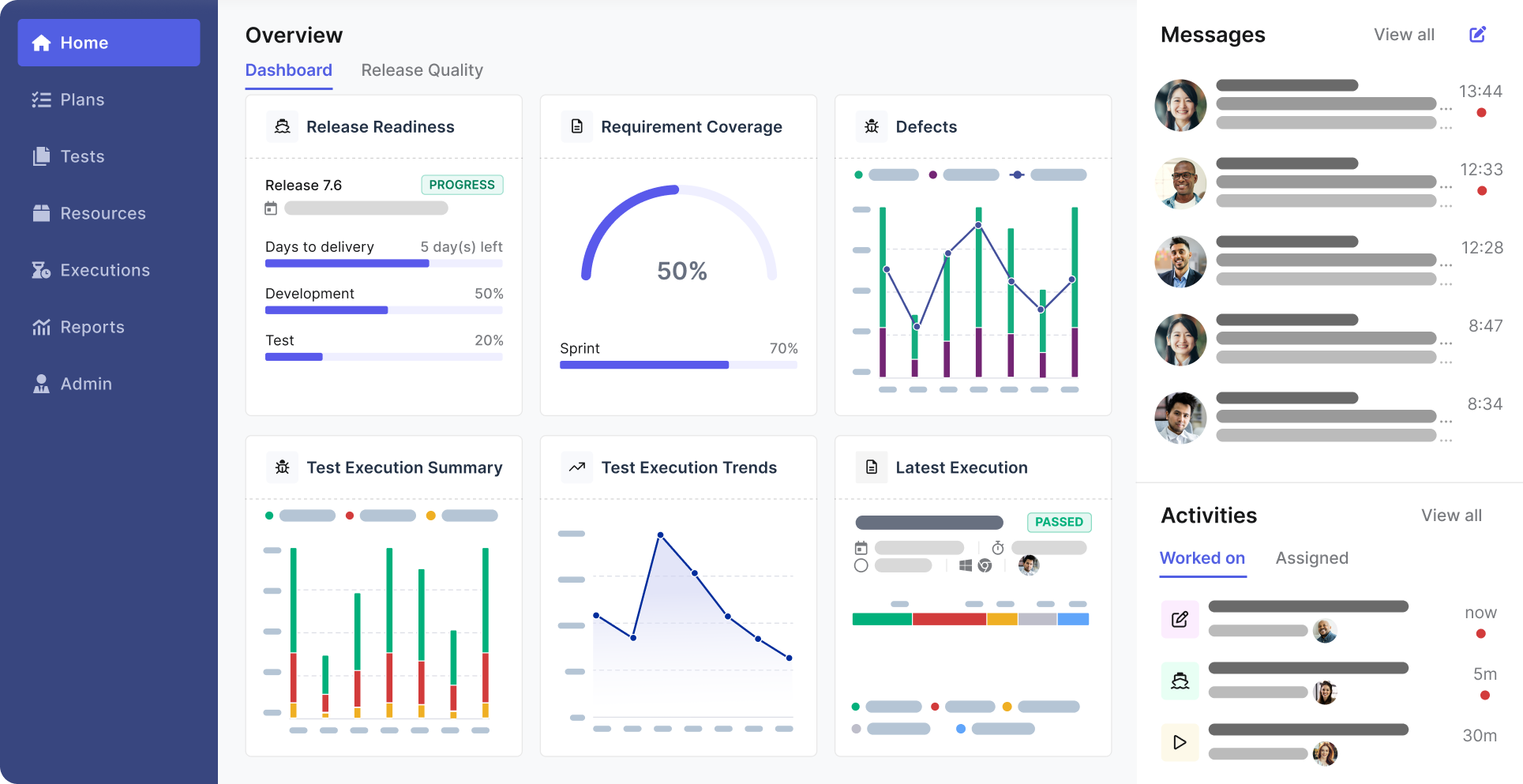The width and height of the screenshot is (1523, 784).
Task: Switch to the Release Quality tab
Action: pyautogui.click(x=422, y=69)
